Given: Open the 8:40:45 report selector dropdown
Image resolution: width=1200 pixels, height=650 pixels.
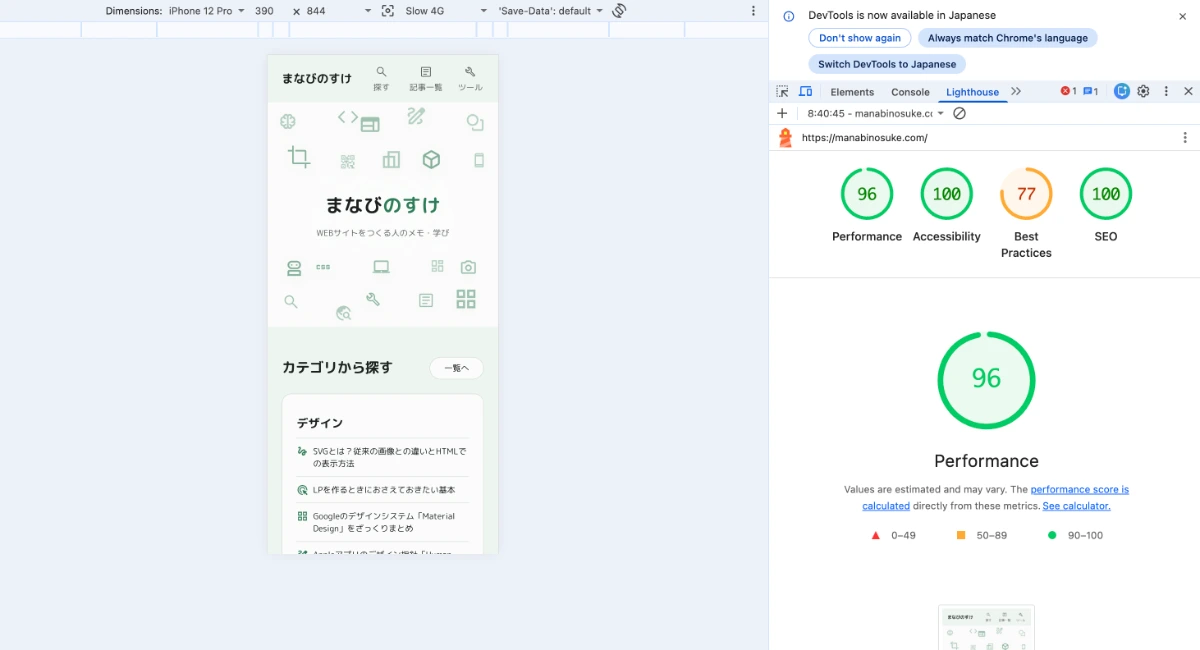Looking at the screenshot, I should [x=876, y=113].
